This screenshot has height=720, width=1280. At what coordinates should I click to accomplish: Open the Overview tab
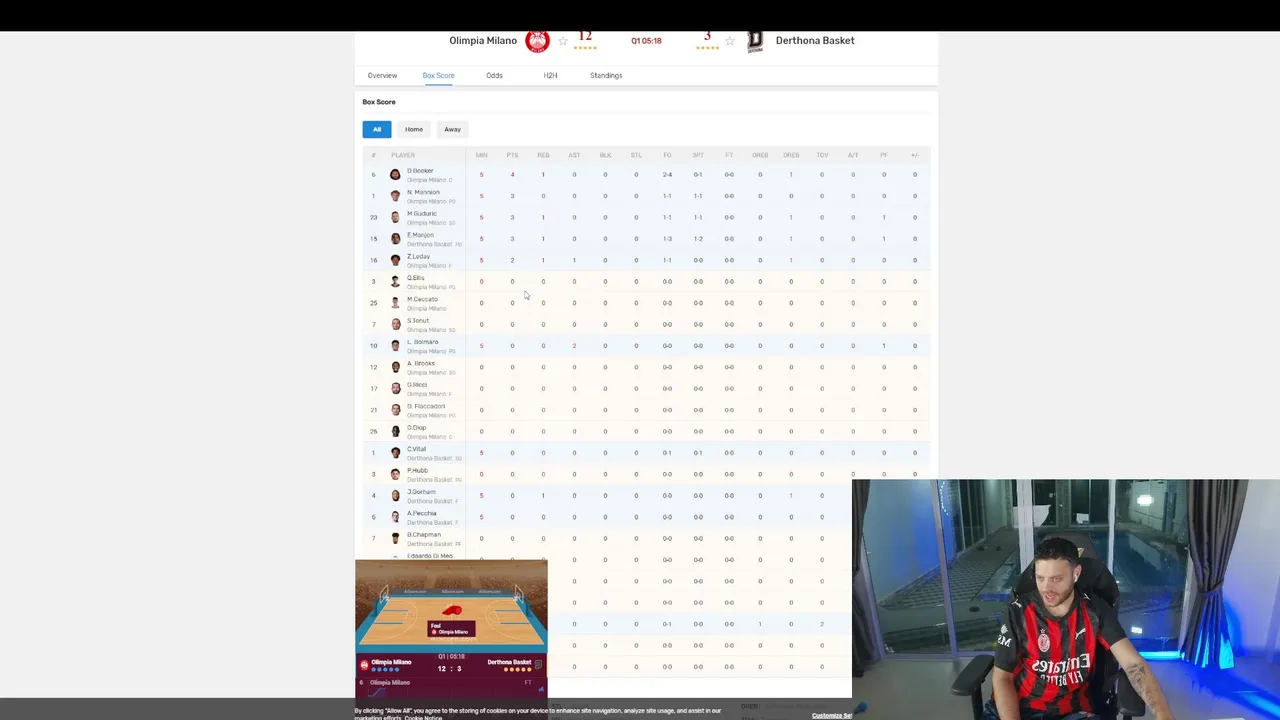coord(382,75)
